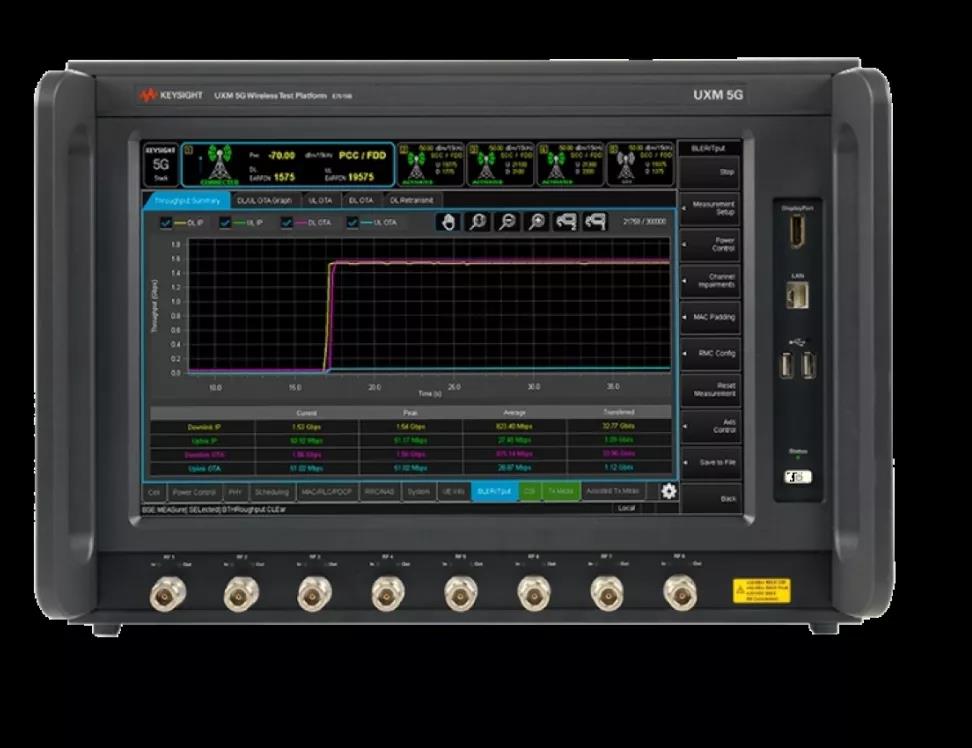Select the pan hand tool above the graph
This screenshot has width=972, height=748.
tap(448, 222)
